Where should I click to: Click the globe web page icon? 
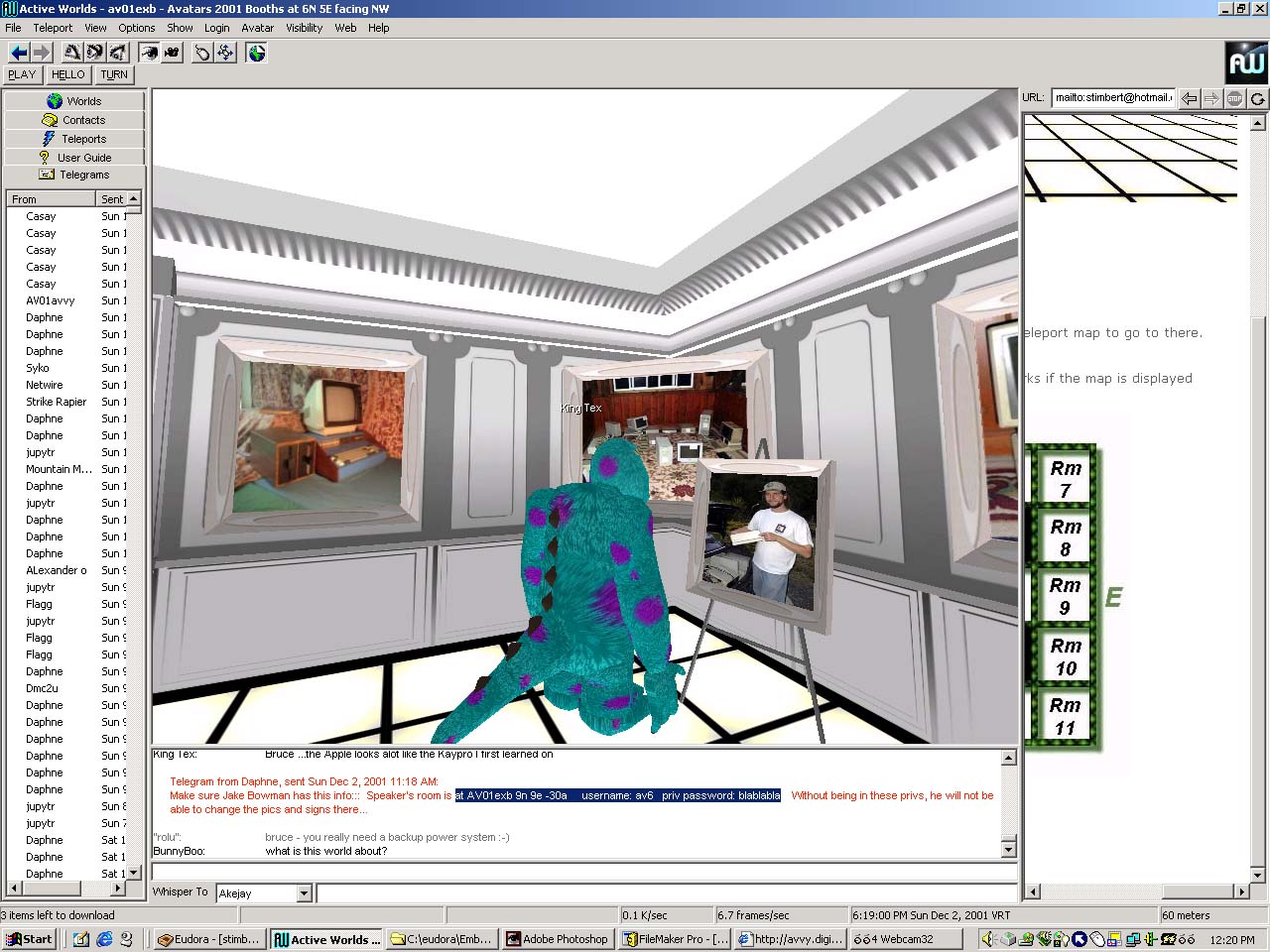pyautogui.click(x=257, y=53)
